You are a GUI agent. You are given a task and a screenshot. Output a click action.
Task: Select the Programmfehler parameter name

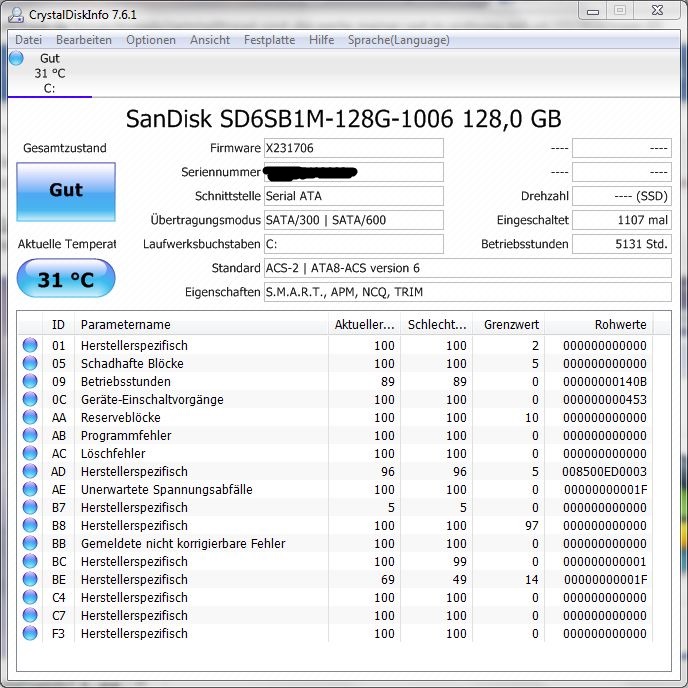coord(126,435)
